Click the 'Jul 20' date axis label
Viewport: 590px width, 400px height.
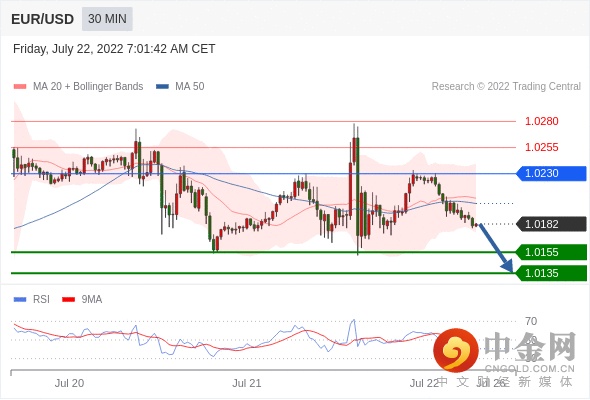[x=69, y=383]
